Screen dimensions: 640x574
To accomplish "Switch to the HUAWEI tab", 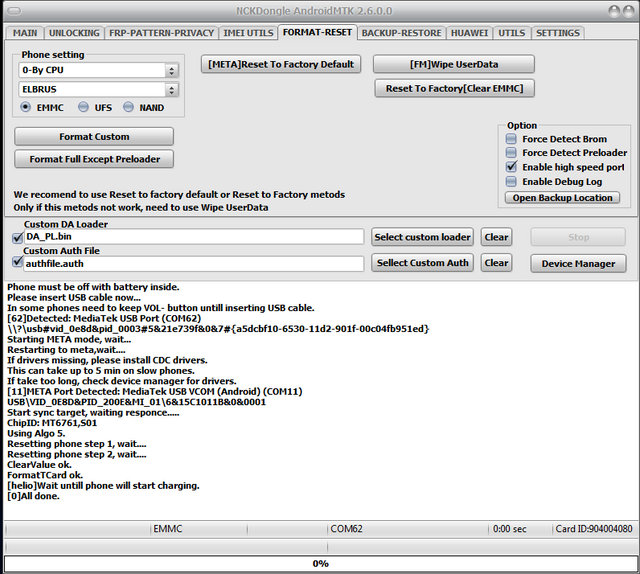I will (469, 33).
